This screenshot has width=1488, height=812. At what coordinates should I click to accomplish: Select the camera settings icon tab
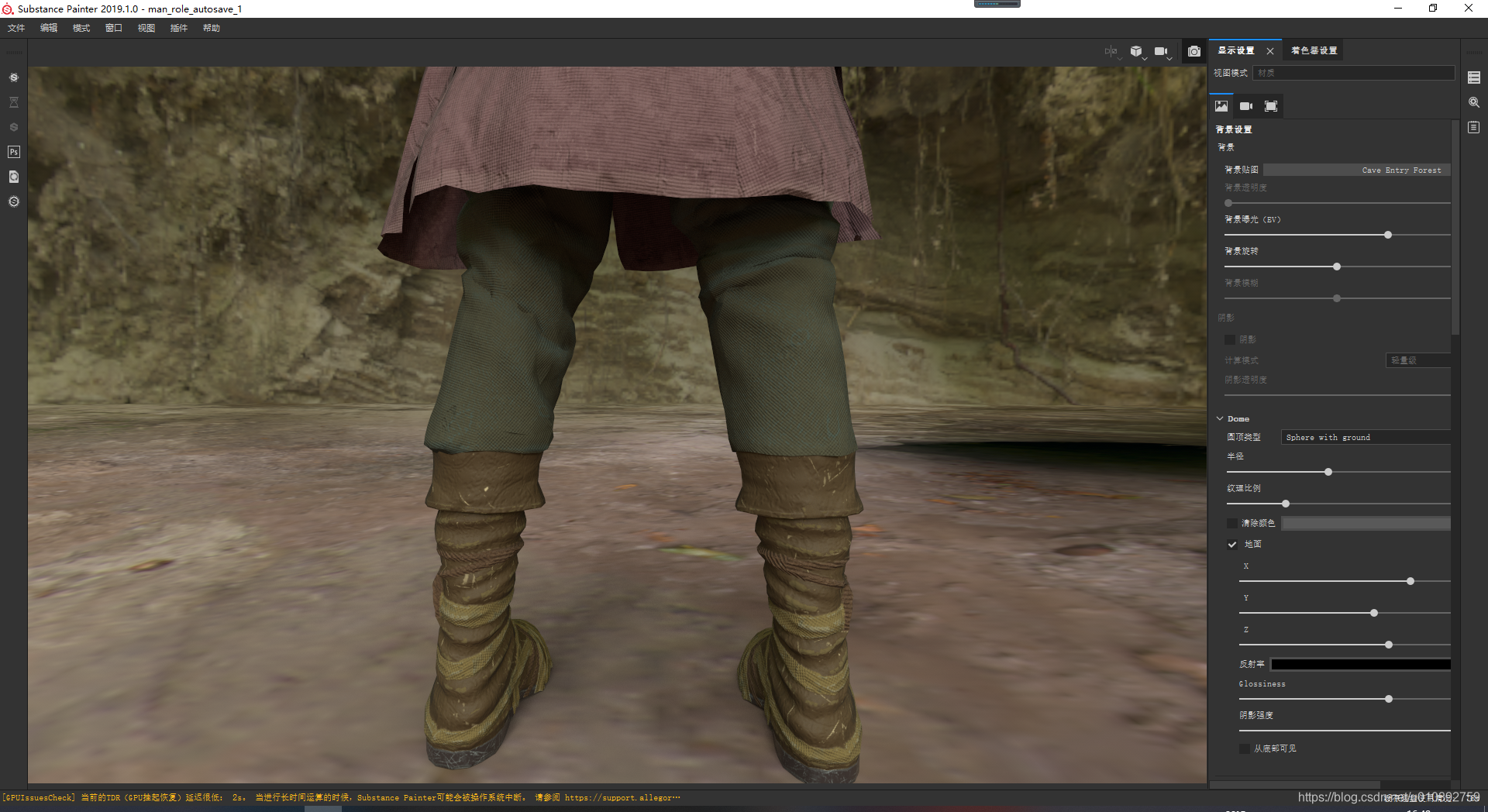(x=1246, y=106)
